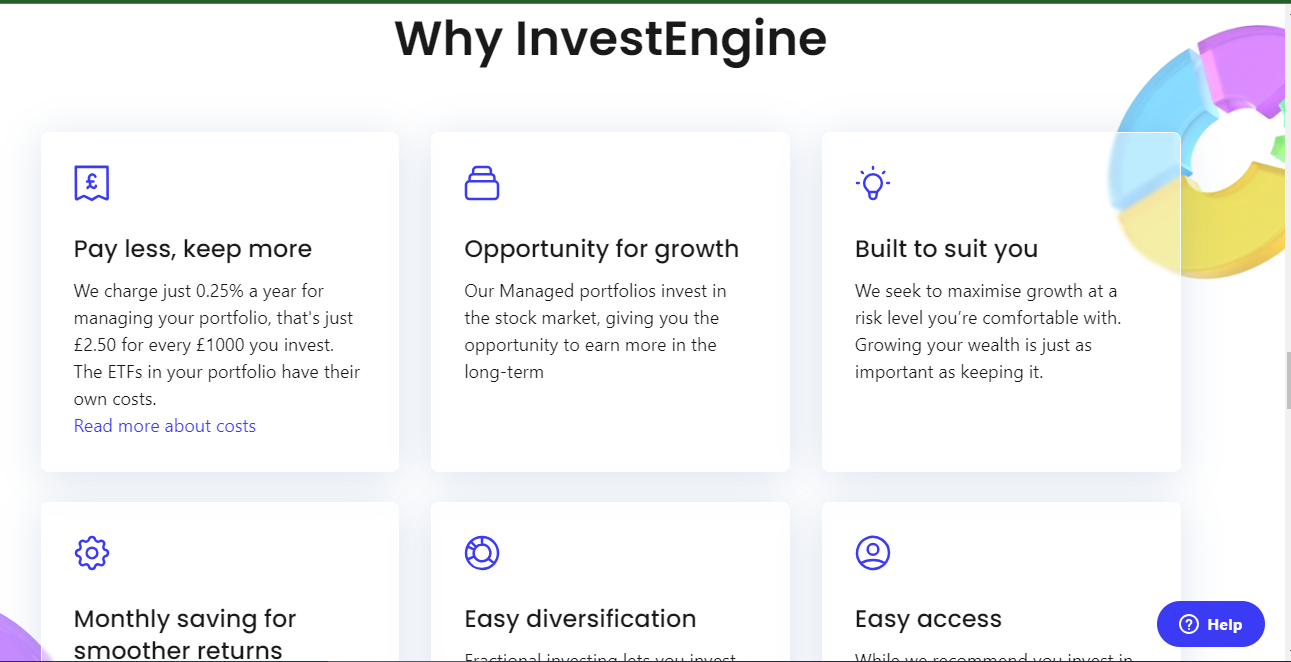Open the Read more about costs link
This screenshot has height=662, width=1291.
pyautogui.click(x=165, y=426)
